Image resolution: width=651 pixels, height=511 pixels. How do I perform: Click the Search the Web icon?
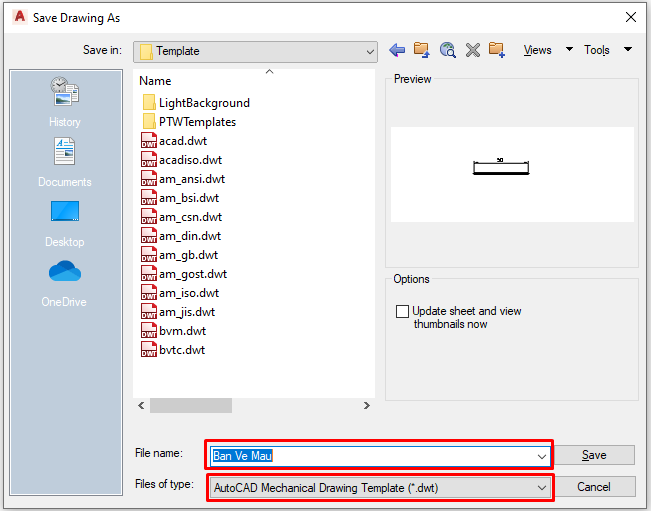pyautogui.click(x=447, y=50)
